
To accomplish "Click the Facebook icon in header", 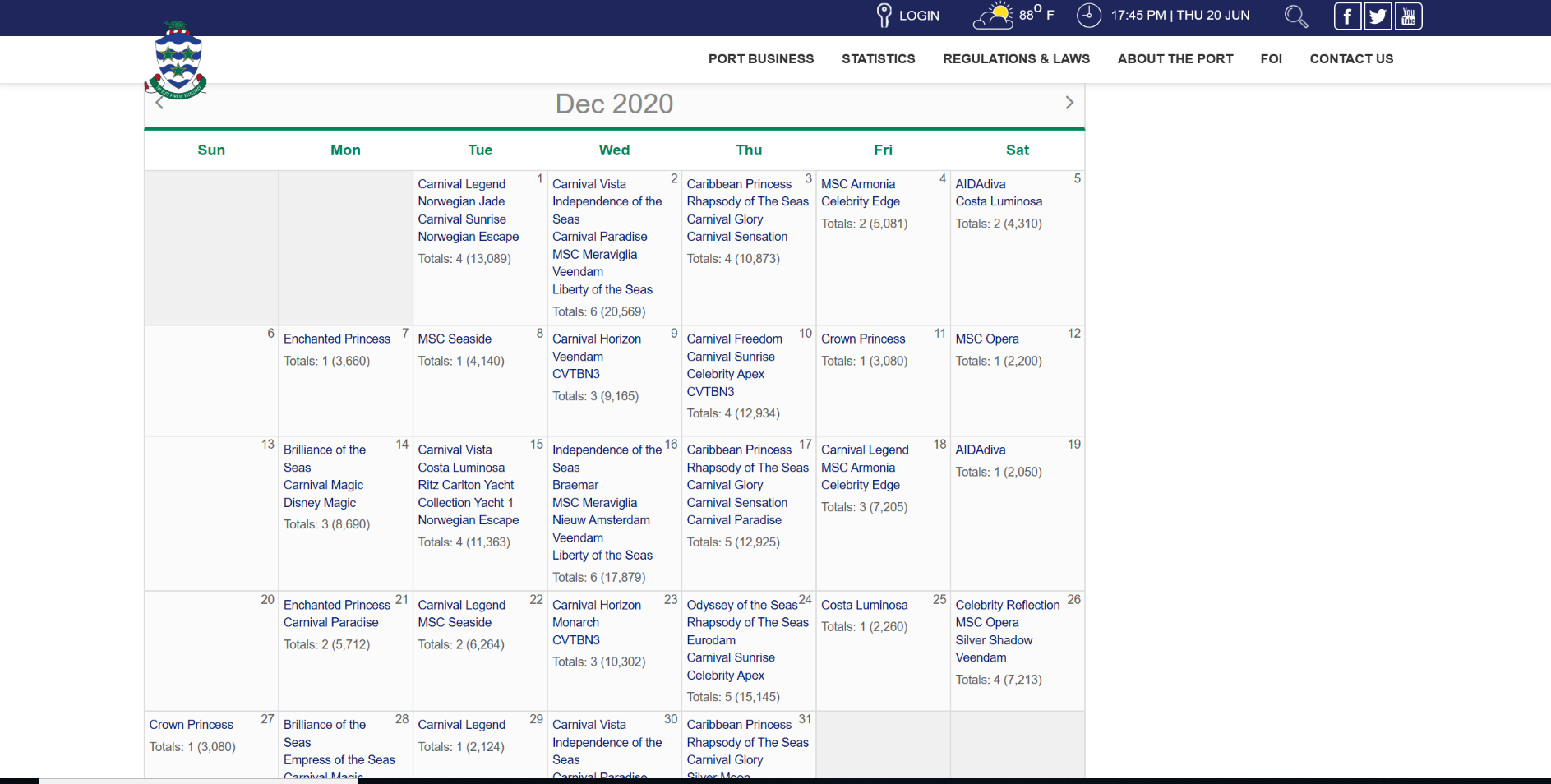I will (x=1347, y=16).
